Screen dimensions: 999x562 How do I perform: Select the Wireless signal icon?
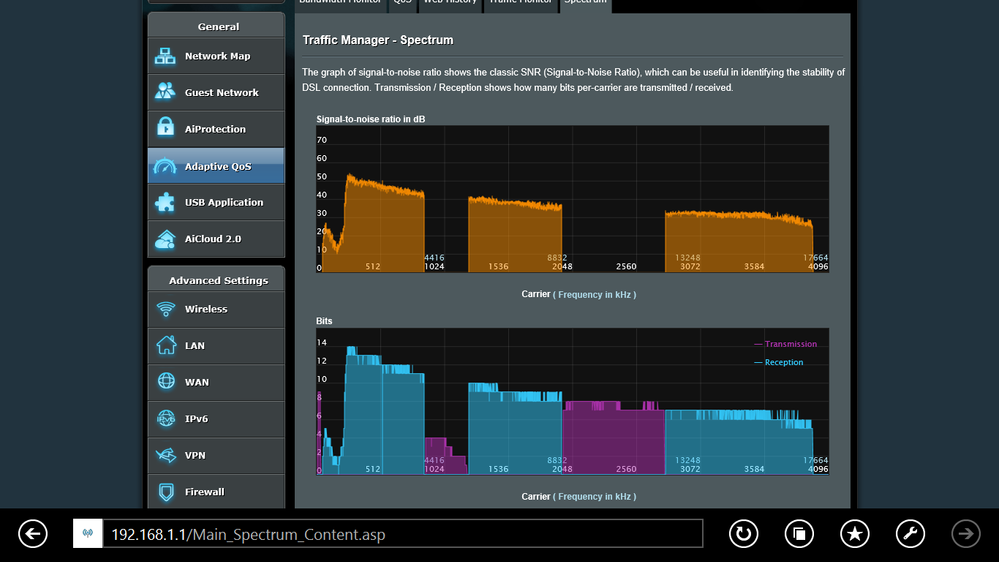[x=166, y=309]
